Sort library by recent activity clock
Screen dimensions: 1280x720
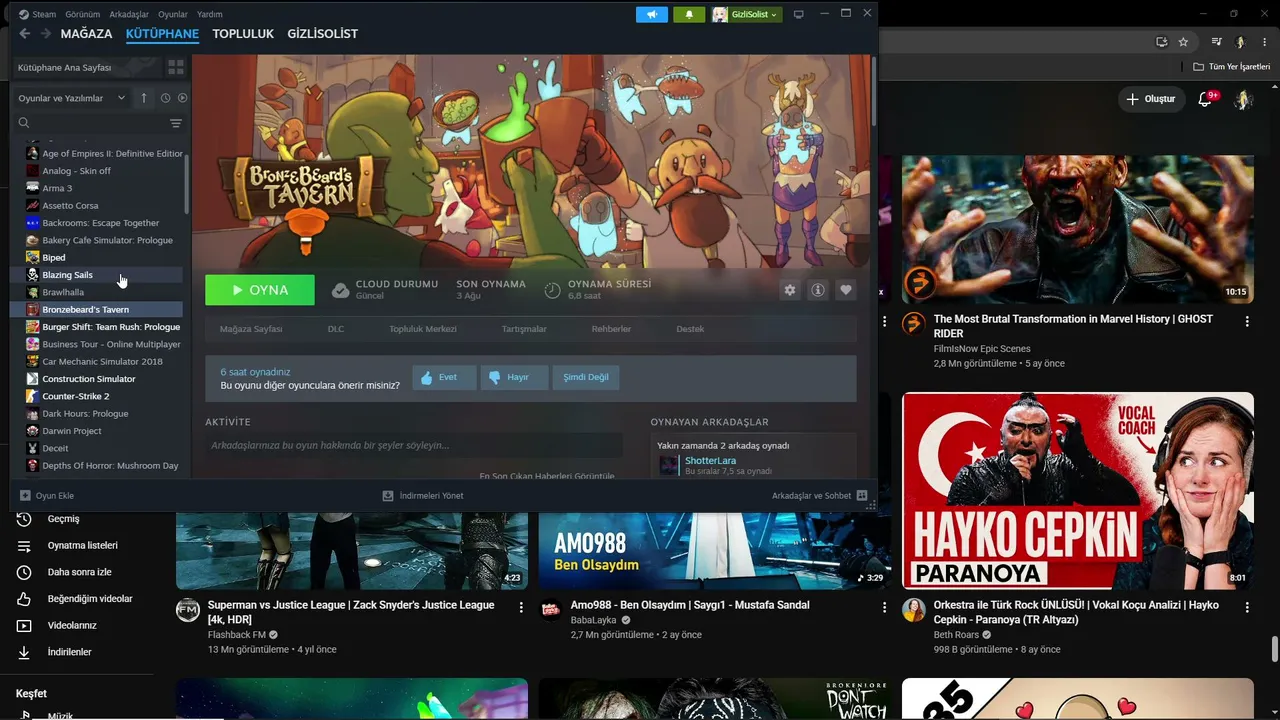pyautogui.click(x=165, y=98)
